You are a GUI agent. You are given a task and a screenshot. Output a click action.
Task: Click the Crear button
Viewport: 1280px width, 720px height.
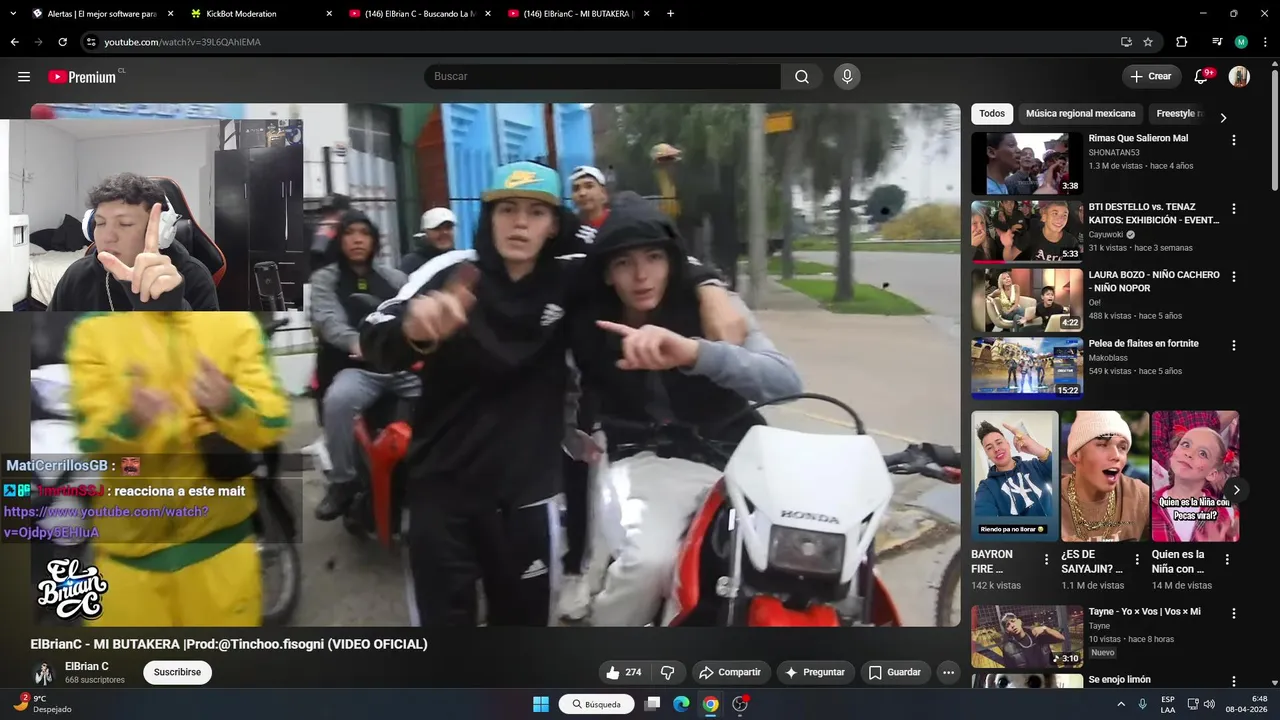1150,77
